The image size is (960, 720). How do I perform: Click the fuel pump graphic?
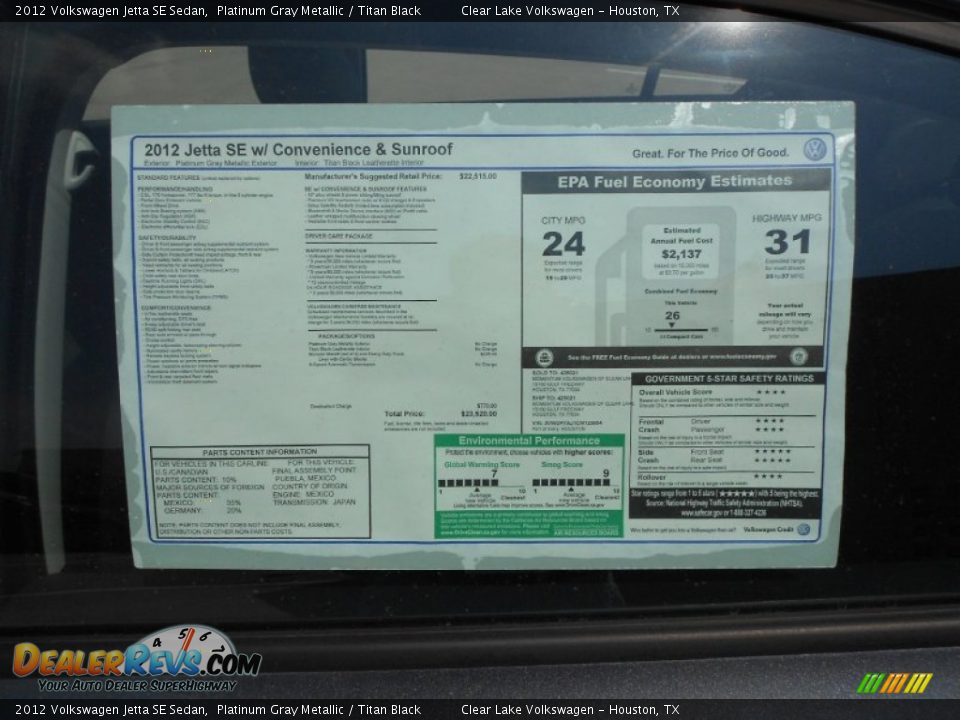[x=665, y=276]
